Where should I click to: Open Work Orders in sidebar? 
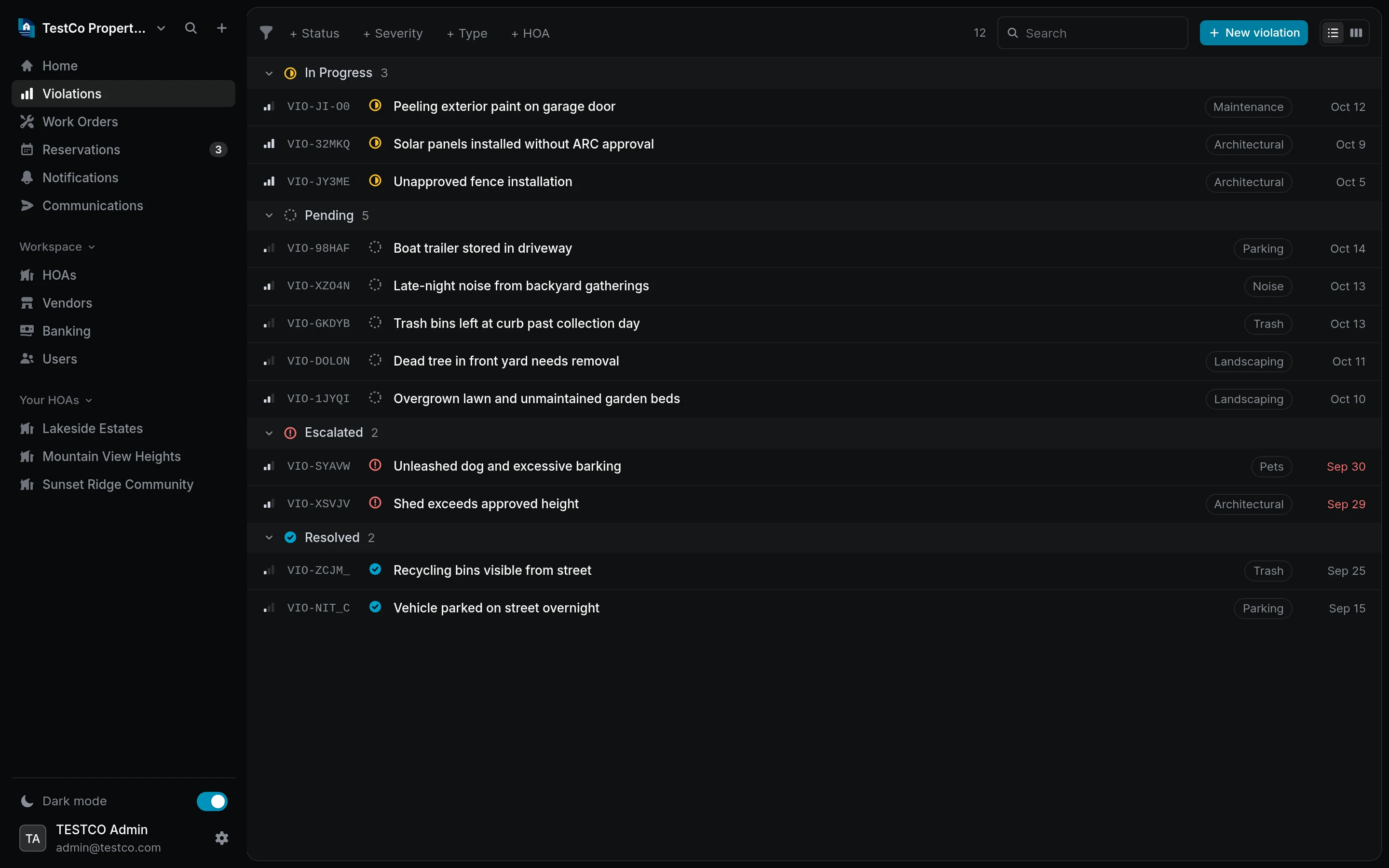click(123, 122)
